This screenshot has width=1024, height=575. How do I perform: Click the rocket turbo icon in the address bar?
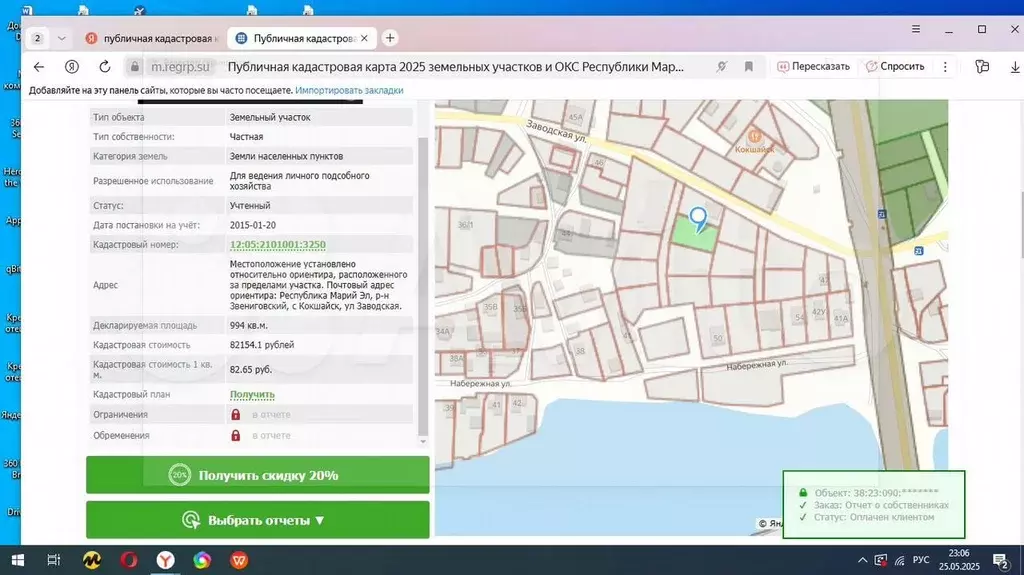coord(722,67)
